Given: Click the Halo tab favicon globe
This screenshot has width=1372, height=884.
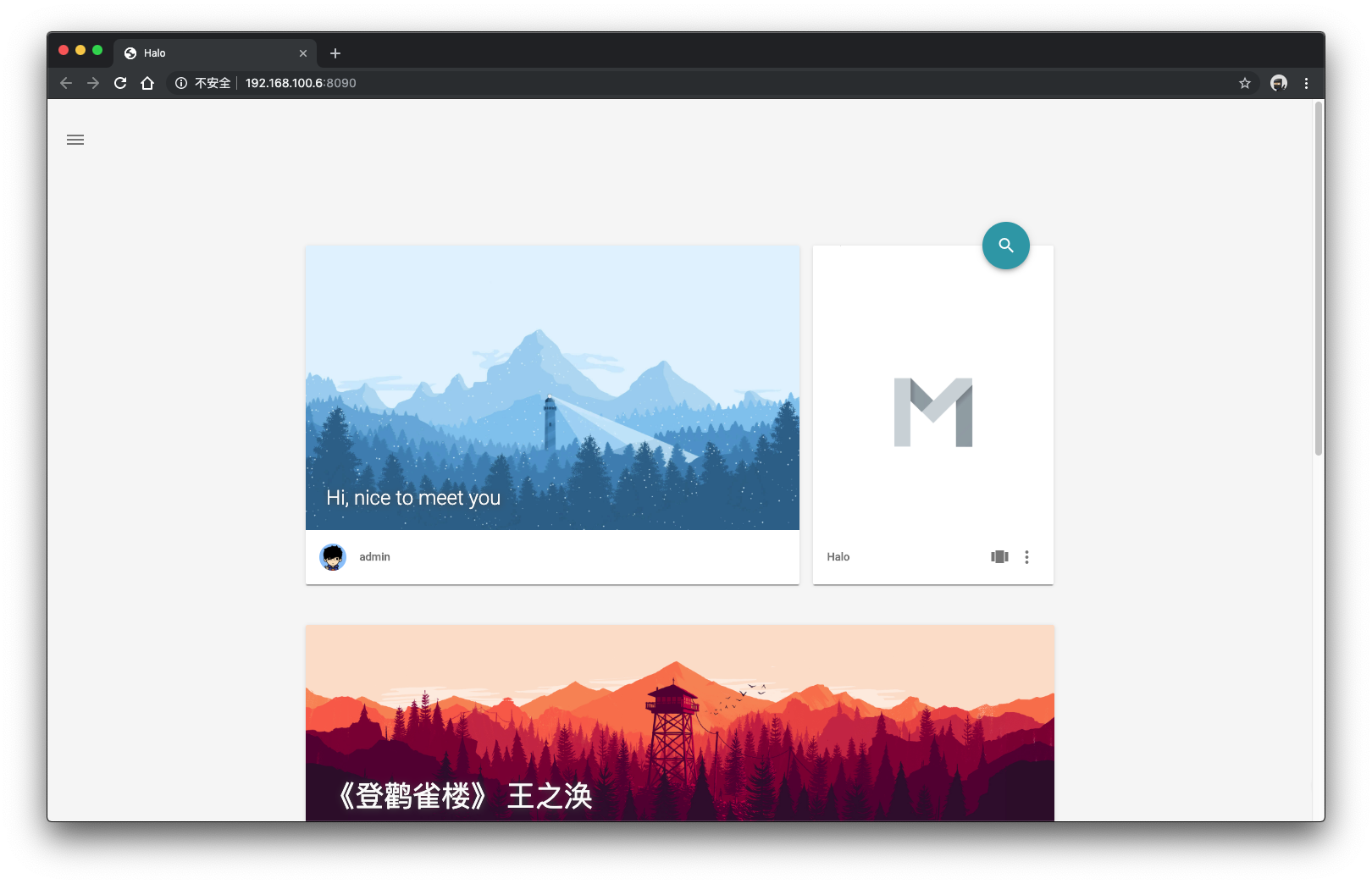Looking at the screenshot, I should coord(130,53).
